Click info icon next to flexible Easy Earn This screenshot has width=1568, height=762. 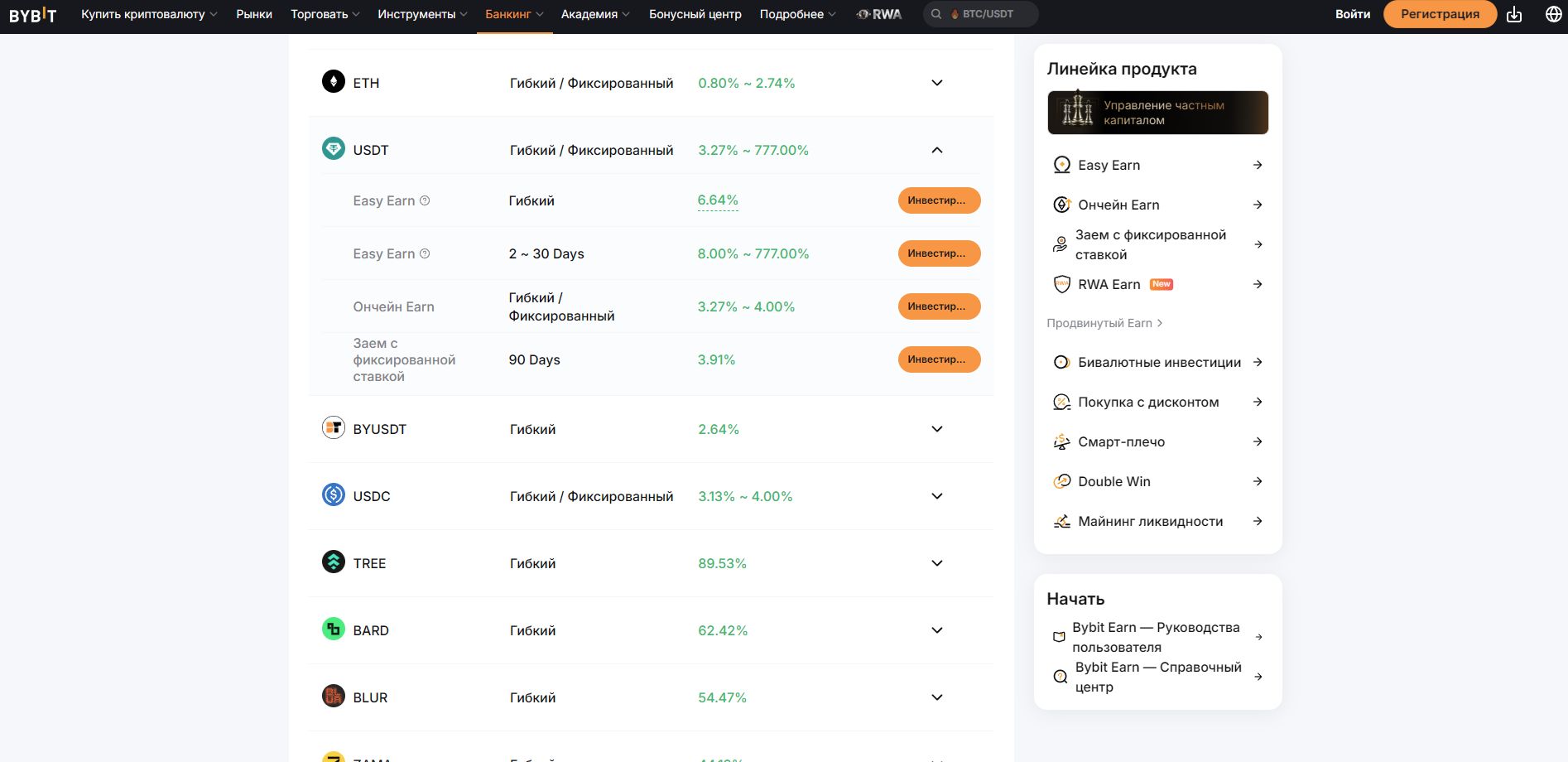[x=425, y=200]
